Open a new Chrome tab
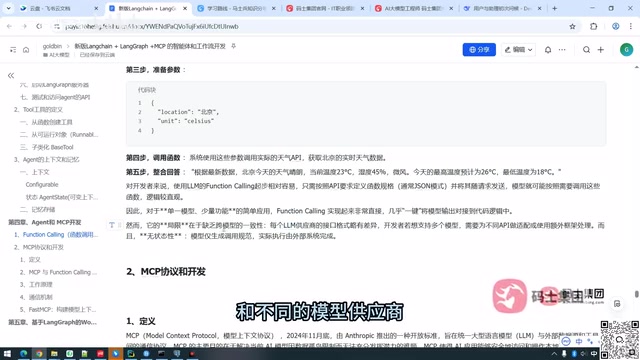The height and width of the screenshot is (360, 640). coord(554,8)
